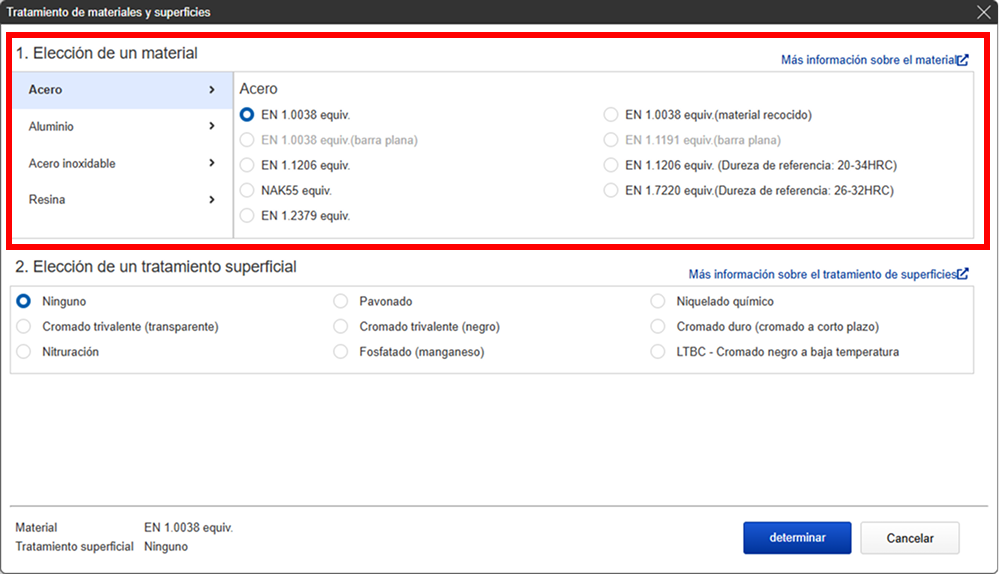The width and height of the screenshot is (1000, 576).
Task: Select EN 1.7220 equiv. 26-32HRC option
Action: point(611,190)
